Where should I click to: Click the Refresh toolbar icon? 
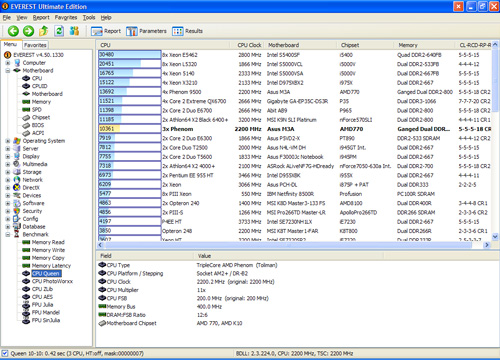(59, 31)
